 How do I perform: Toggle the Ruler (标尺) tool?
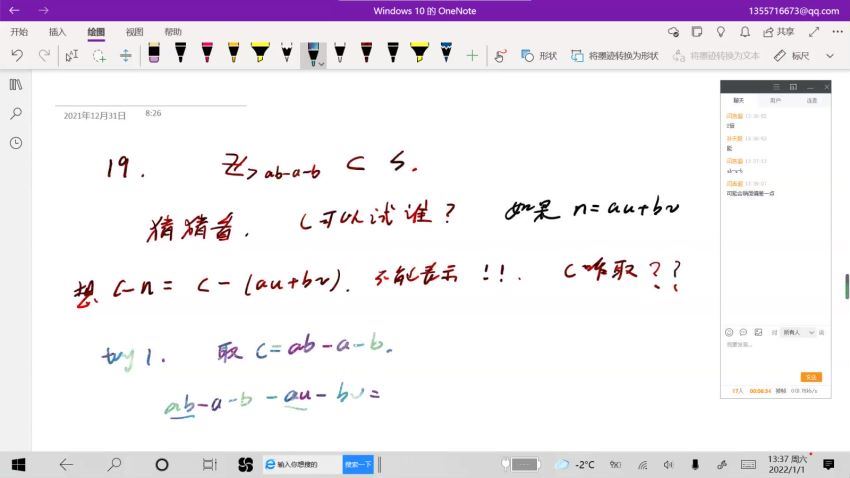click(x=792, y=56)
